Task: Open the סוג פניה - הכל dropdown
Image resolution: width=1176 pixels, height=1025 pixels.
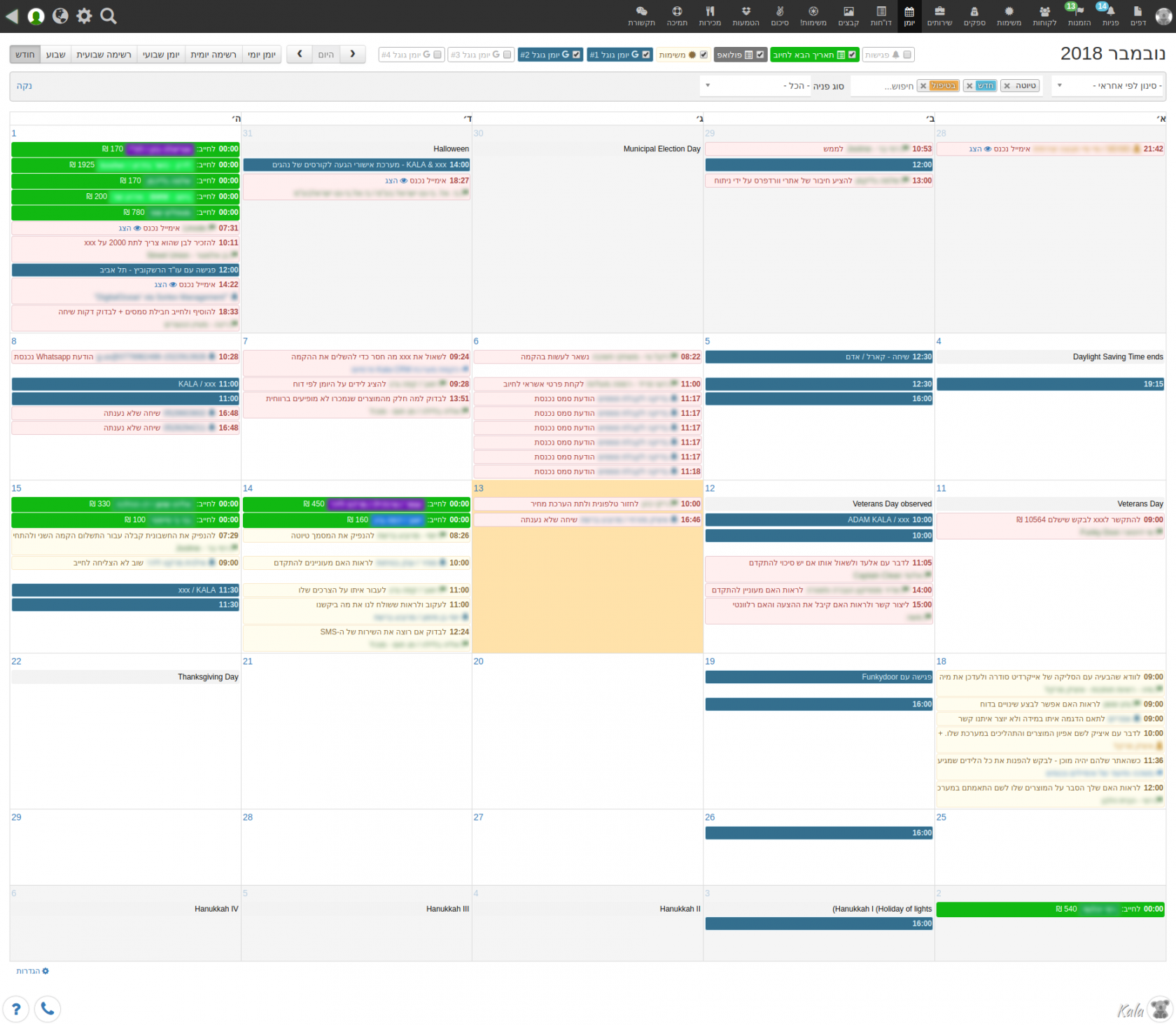Action: 756,86
